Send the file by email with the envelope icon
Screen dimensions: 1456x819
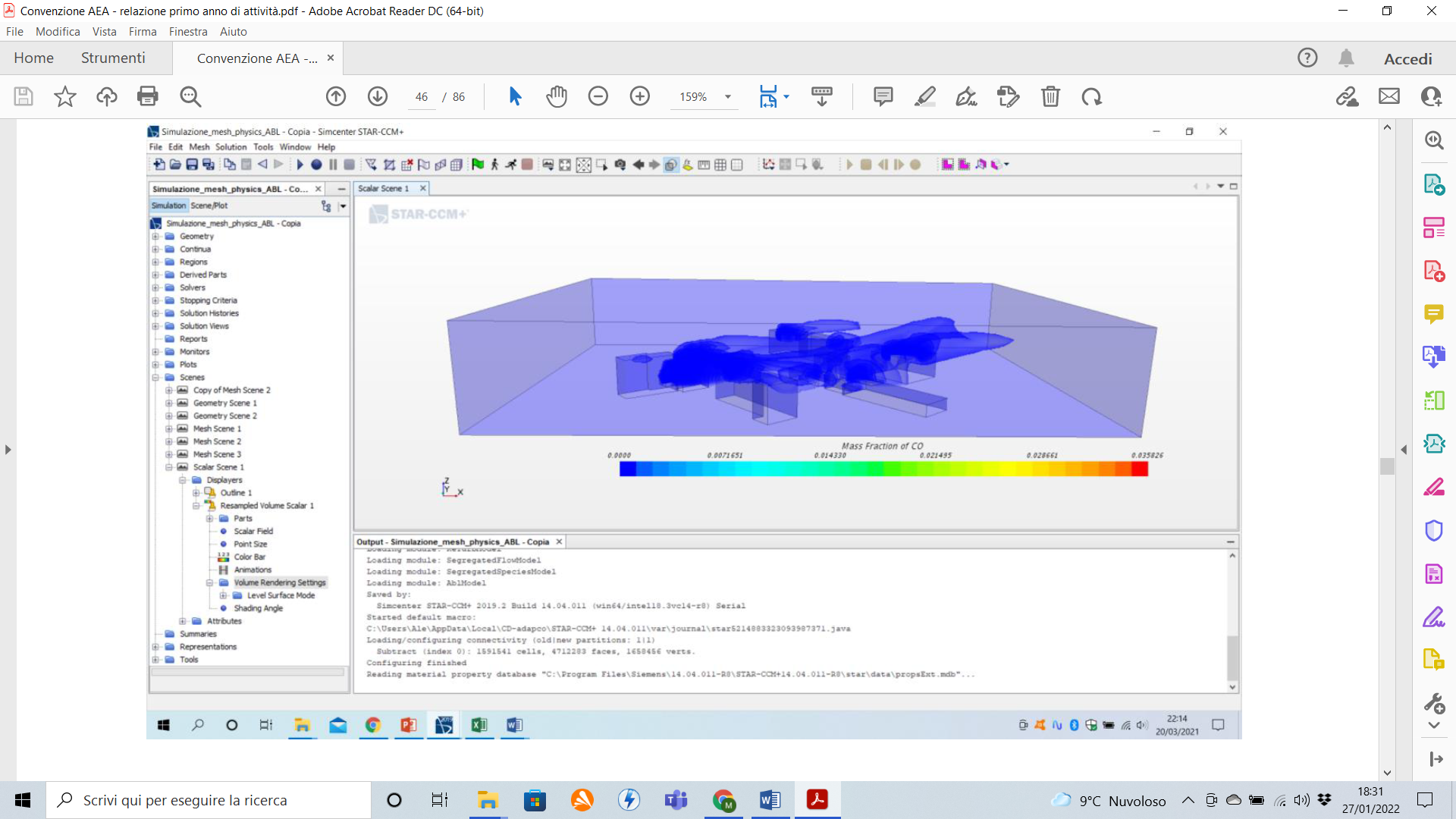[x=1389, y=96]
